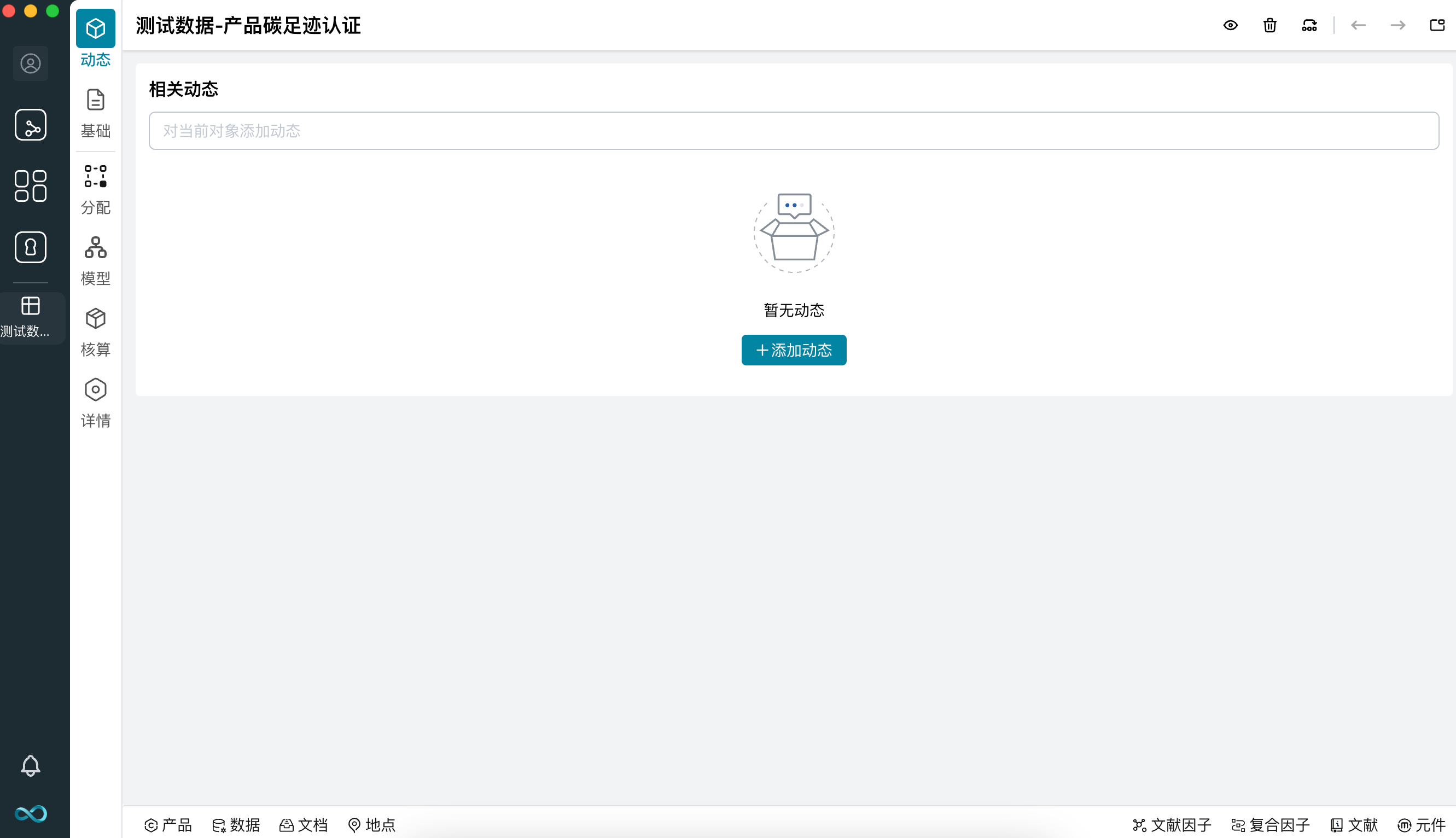The image size is (1456, 838).
Task: Click the 对当前对象添加动态 input field
Action: 794,131
